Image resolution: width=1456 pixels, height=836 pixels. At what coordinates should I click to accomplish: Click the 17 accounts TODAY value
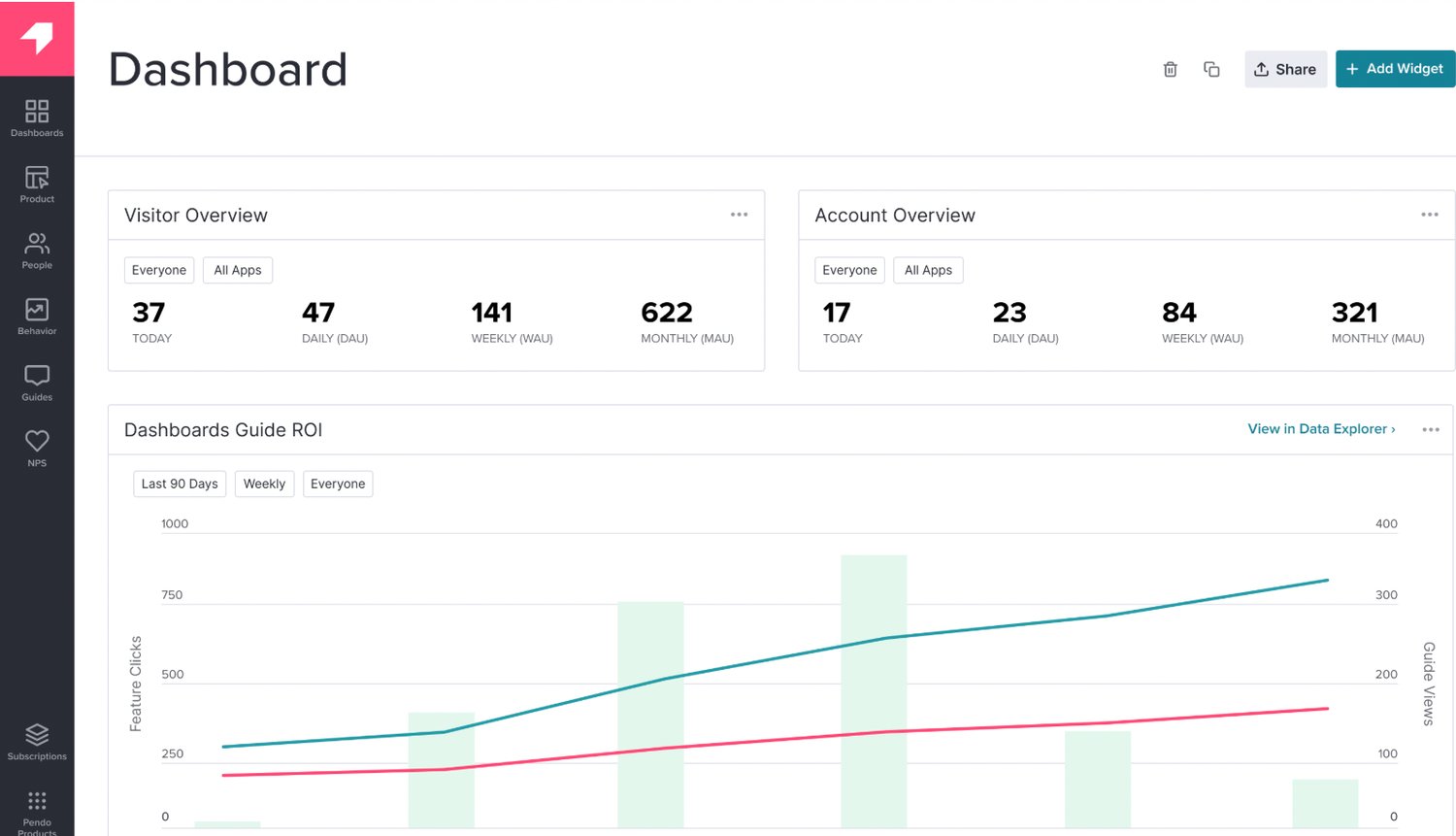tap(837, 313)
